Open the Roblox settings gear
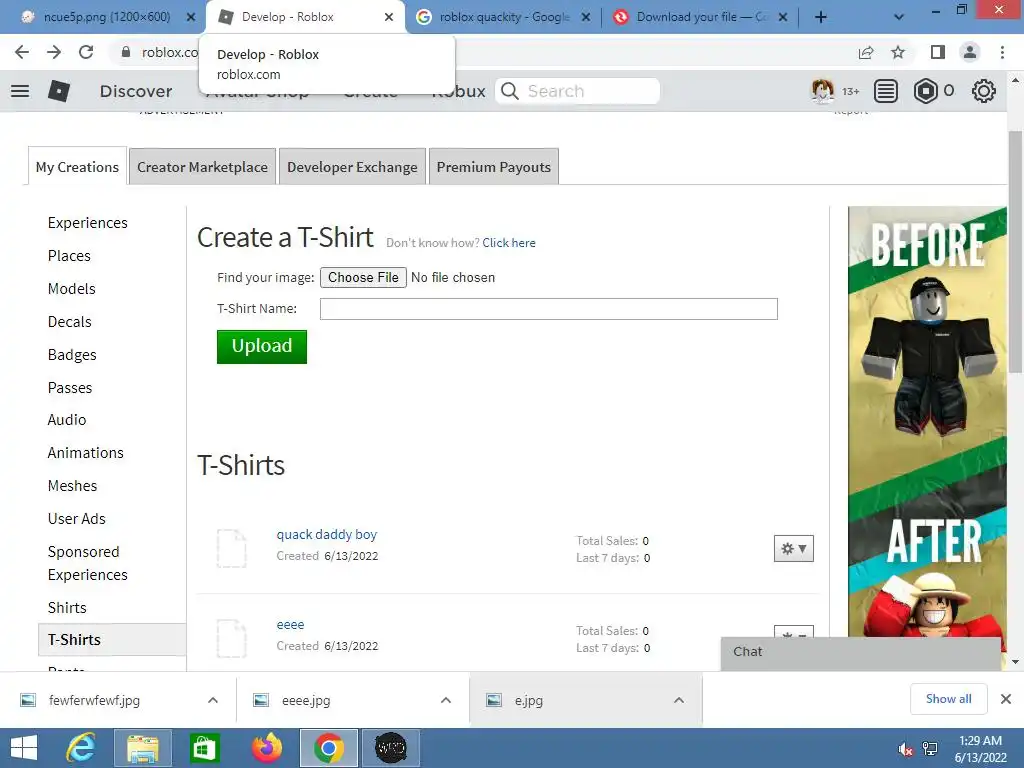The image size is (1024, 768). (x=984, y=91)
